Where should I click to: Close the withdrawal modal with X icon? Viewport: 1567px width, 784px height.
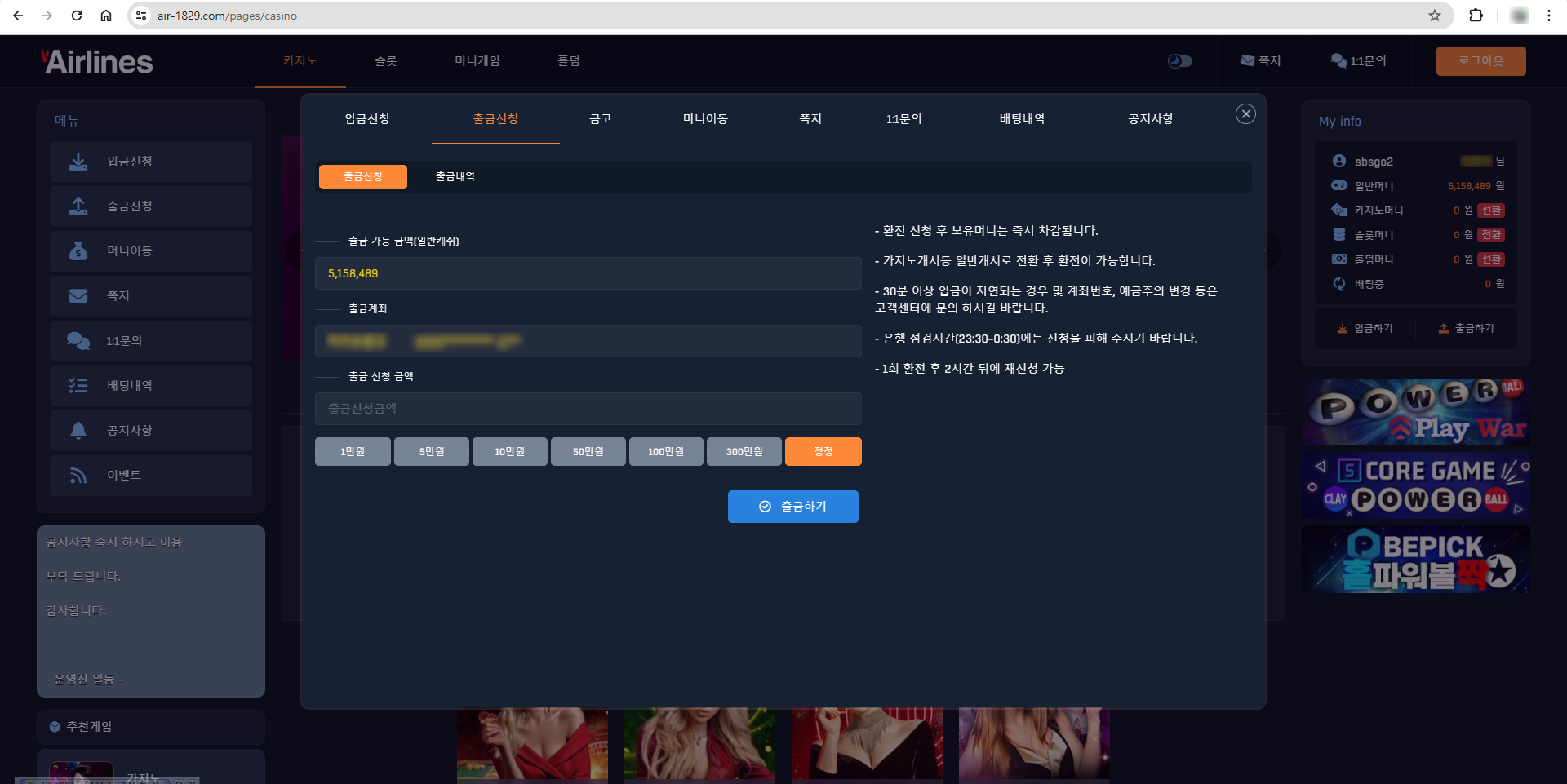point(1245,114)
